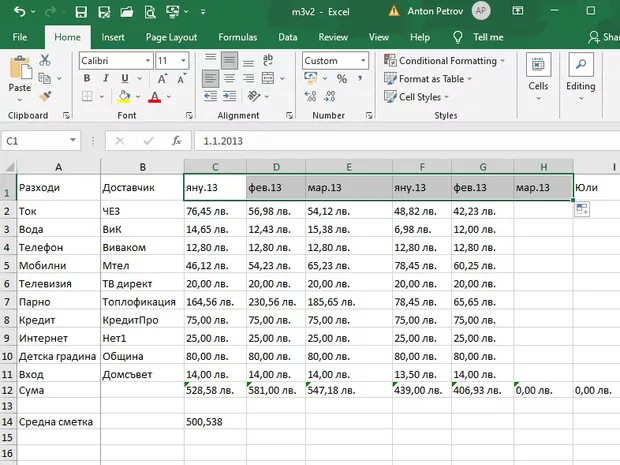The image size is (620, 465).
Task: Click the Save icon in quick access toolbar
Action: 80,13
